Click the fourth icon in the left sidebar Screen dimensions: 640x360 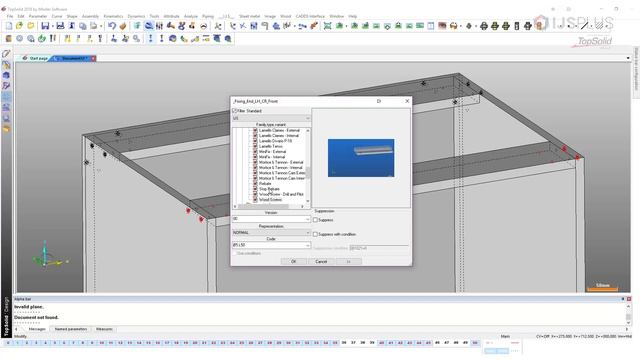coord(6,86)
